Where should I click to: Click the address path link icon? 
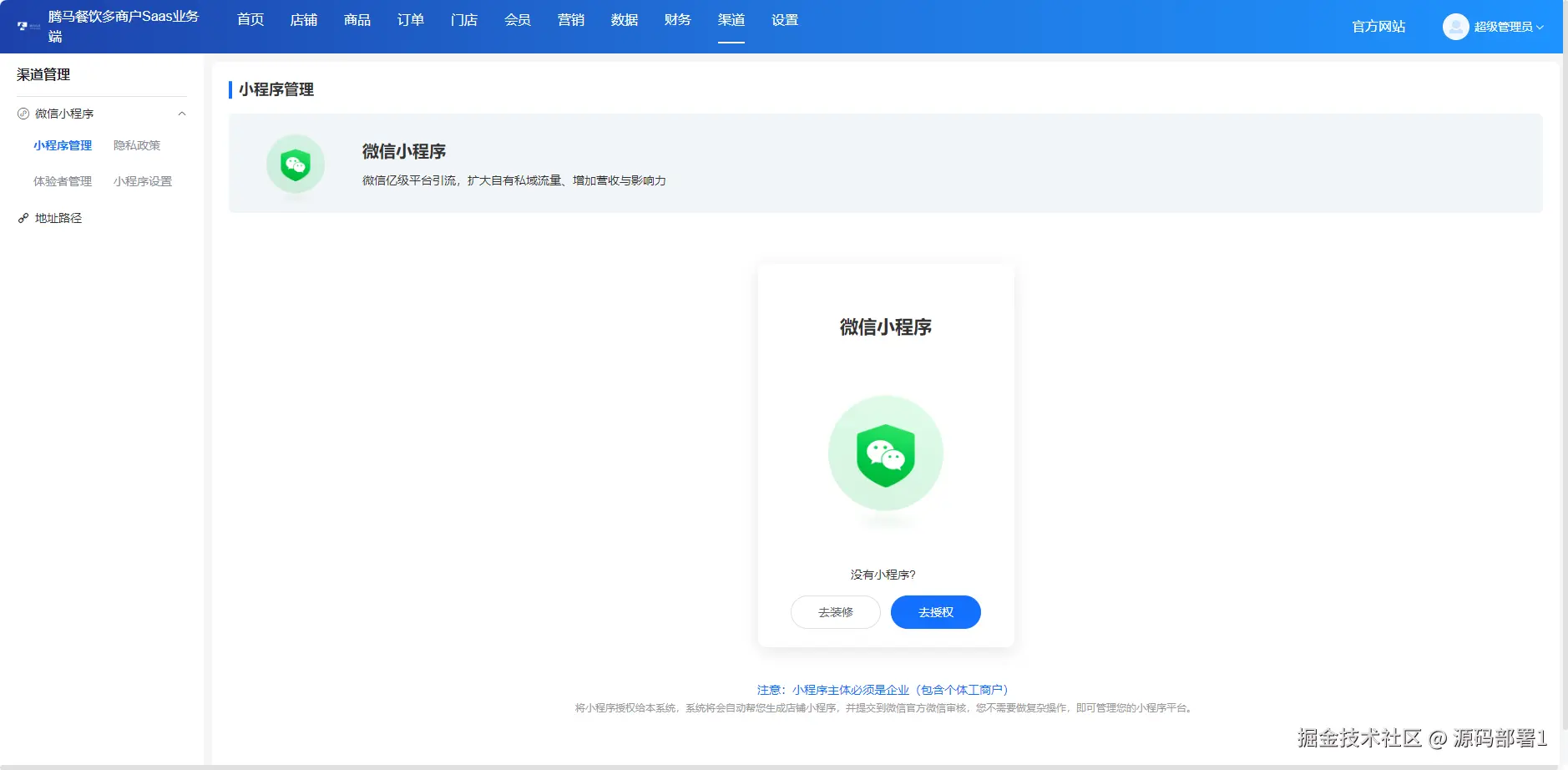point(23,218)
